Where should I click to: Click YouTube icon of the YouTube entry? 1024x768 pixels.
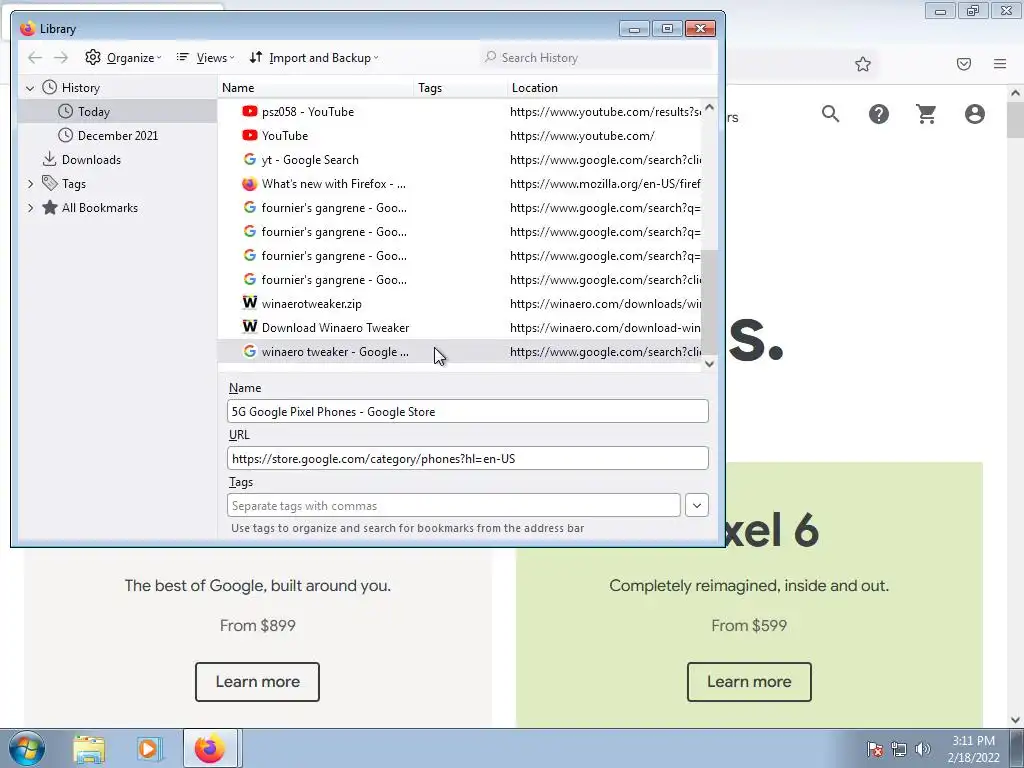(249, 136)
